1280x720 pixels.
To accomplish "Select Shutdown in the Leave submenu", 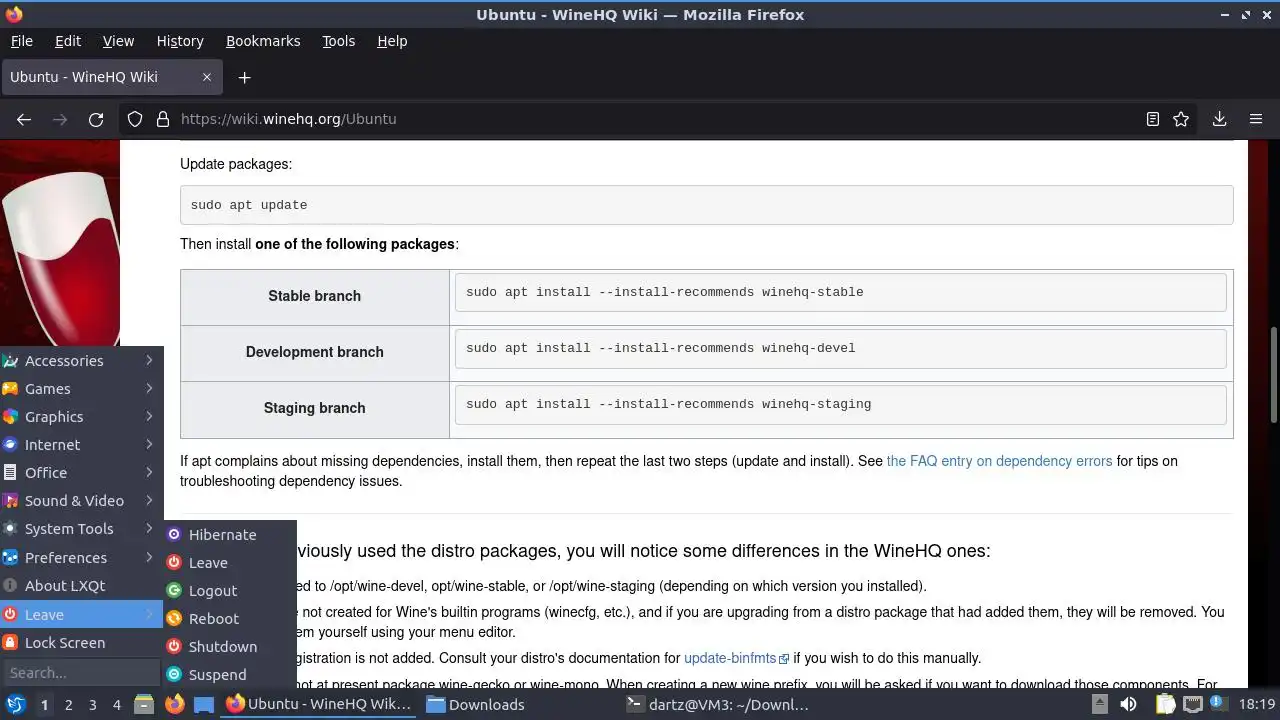I will coord(230,647).
